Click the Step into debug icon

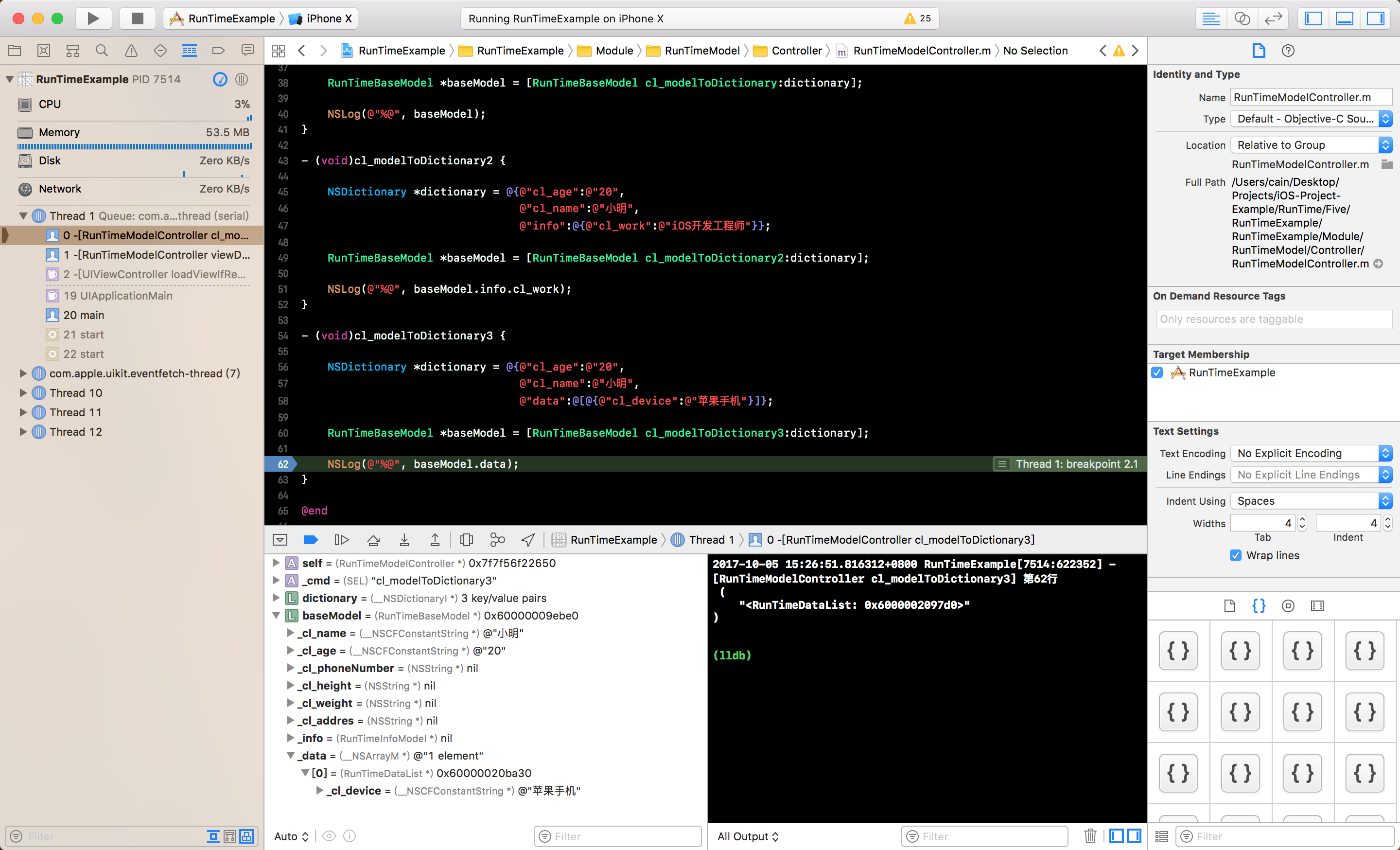404,540
